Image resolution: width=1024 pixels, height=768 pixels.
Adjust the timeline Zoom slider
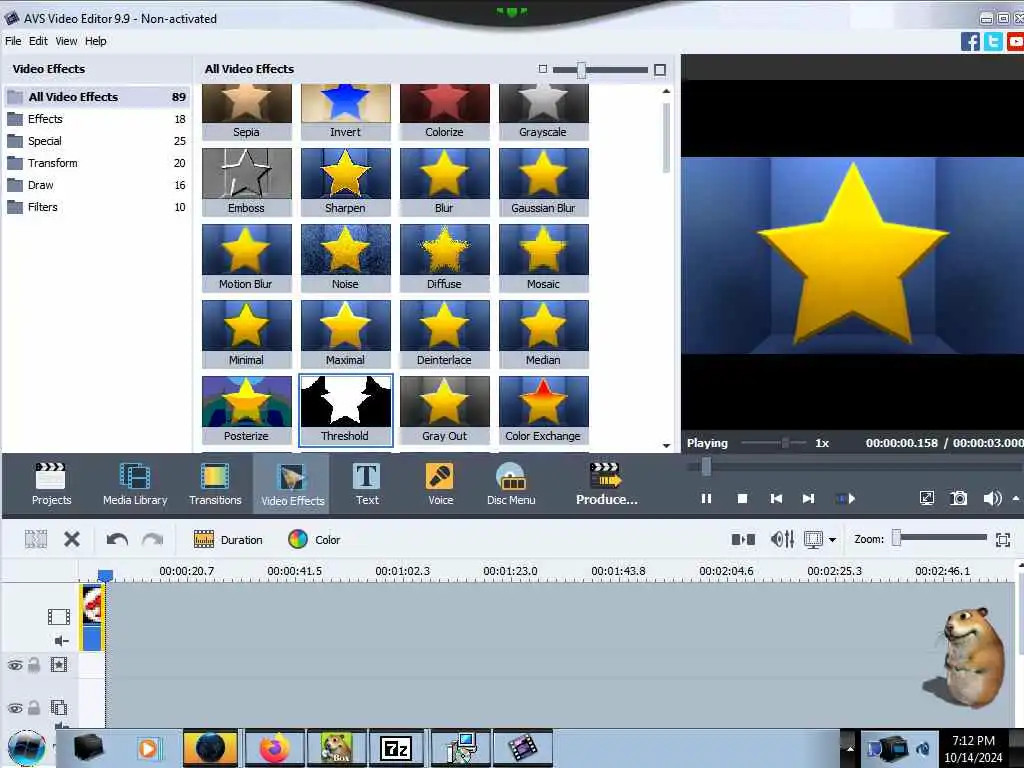[940, 538]
